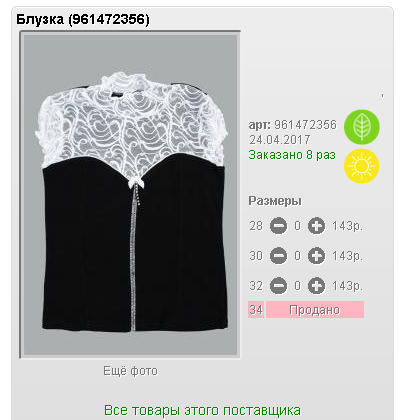Increase quantity for size 28

click(316, 226)
